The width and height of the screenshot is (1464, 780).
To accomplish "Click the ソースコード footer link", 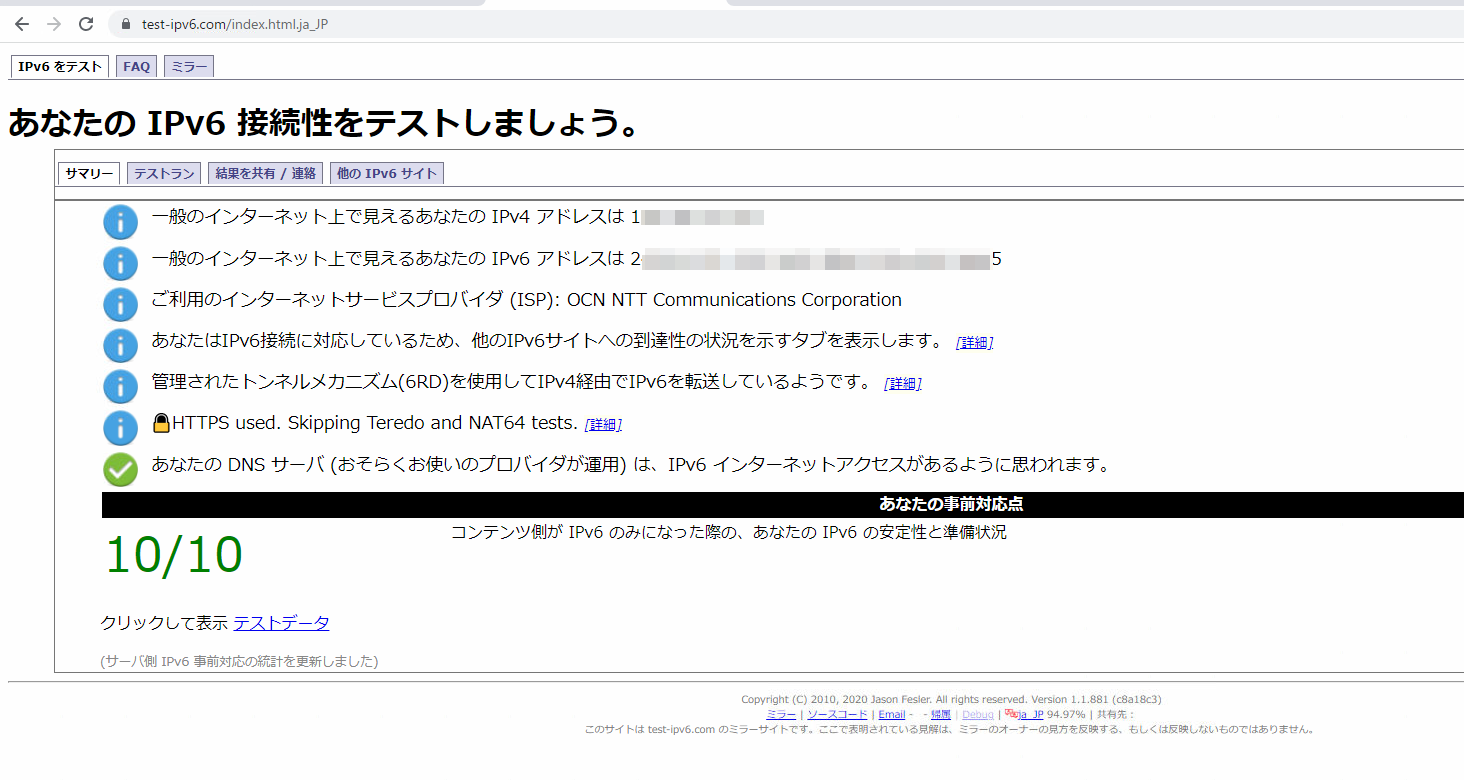I will point(837,715).
